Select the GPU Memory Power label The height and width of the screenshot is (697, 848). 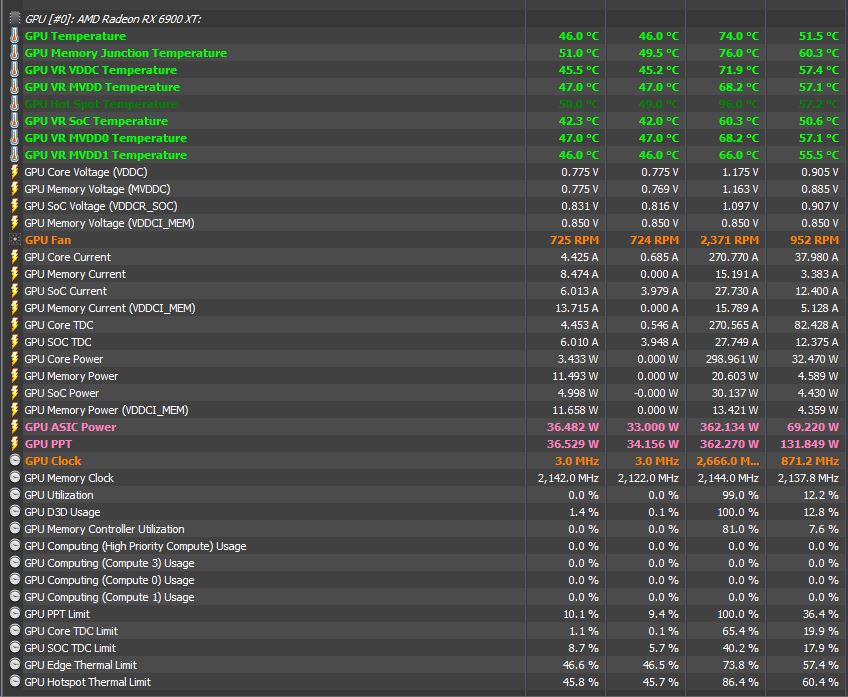click(71, 376)
